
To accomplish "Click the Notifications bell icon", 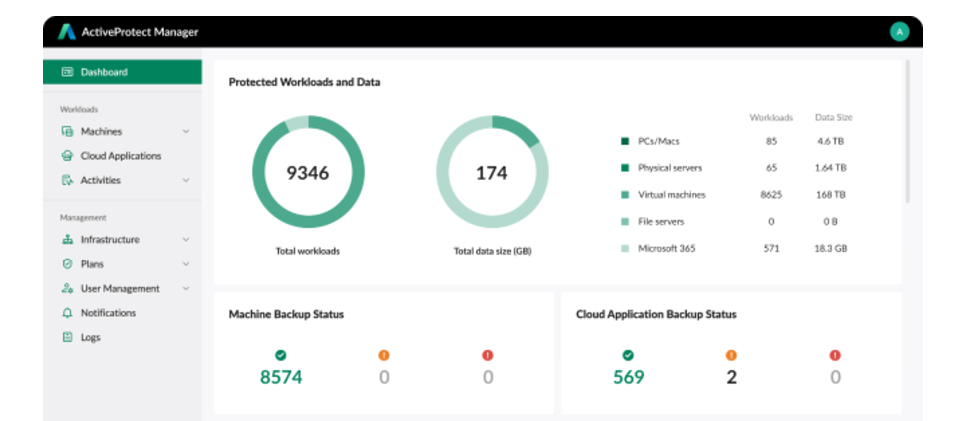I will [67, 313].
